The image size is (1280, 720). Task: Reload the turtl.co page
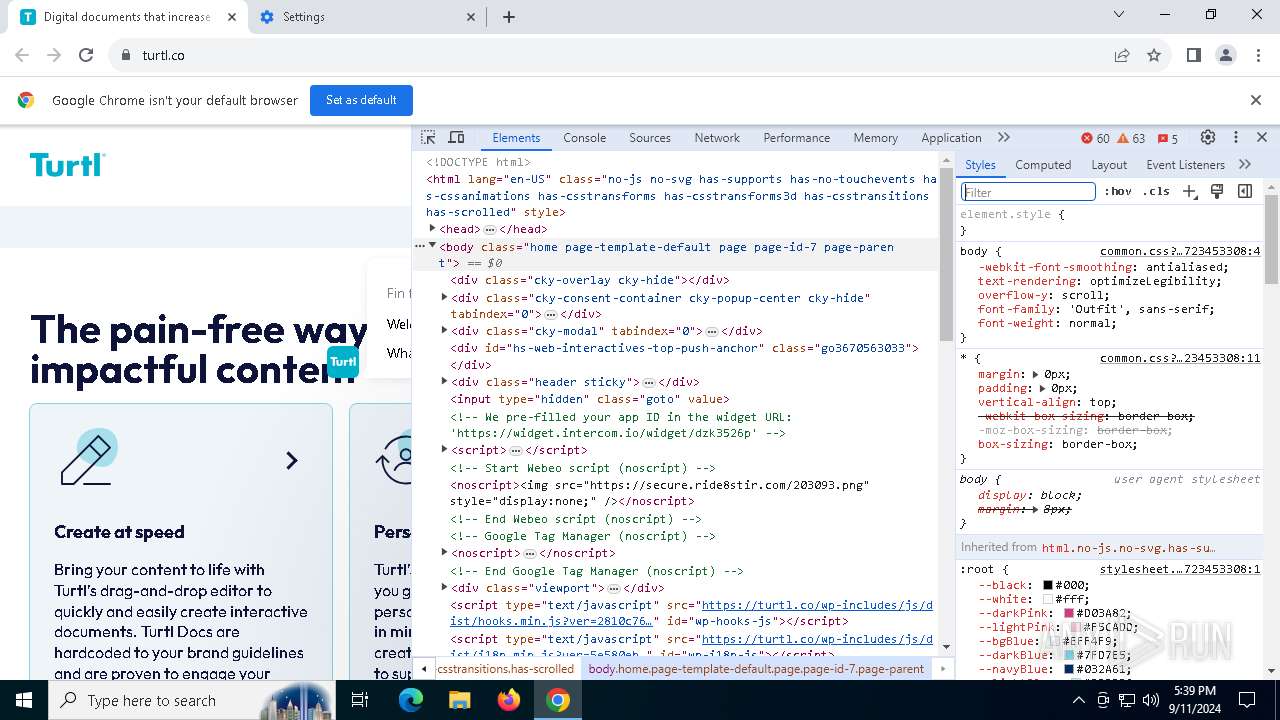[x=86, y=56]
